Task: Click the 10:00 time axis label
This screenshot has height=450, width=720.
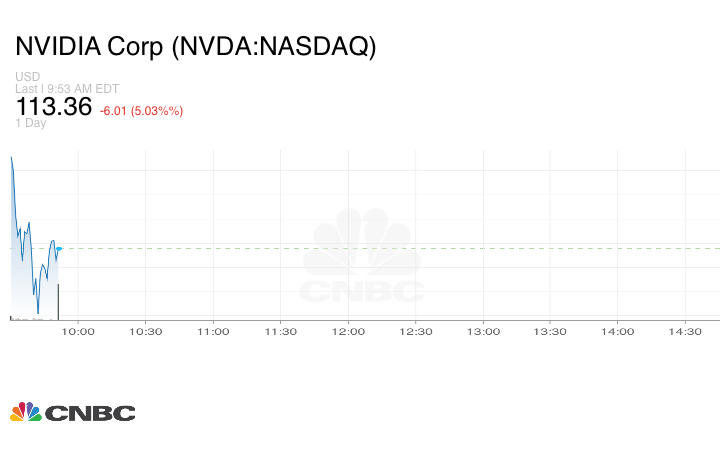Action: click(x=78, y=331)
